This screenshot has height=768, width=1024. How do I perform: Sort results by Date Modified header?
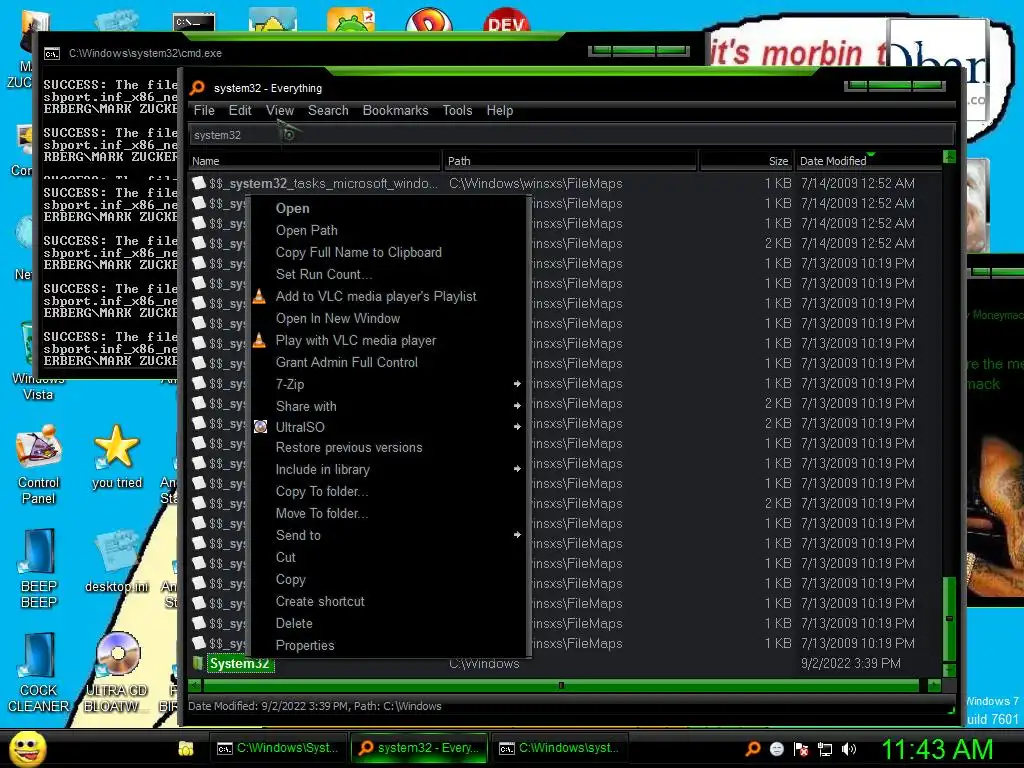click(868, 161)
